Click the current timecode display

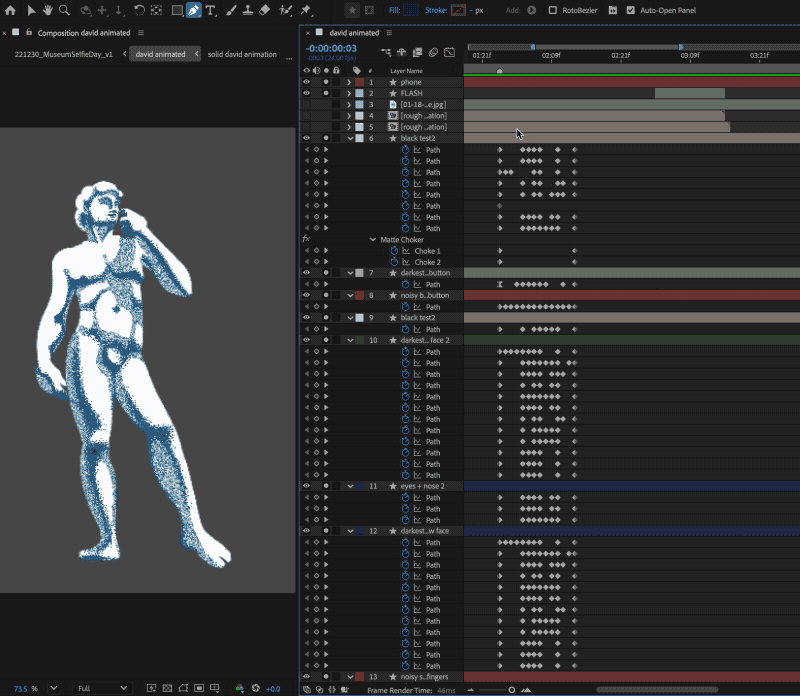331,48
